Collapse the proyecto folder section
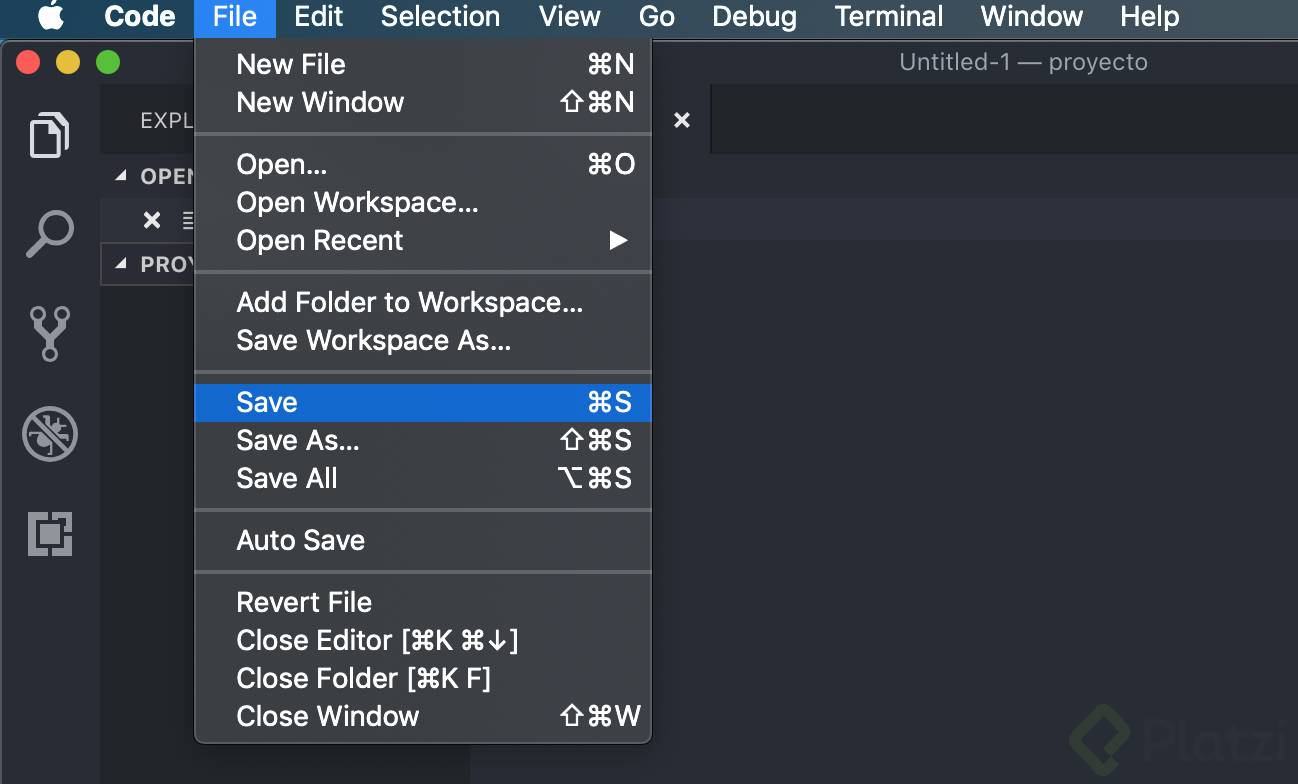The width and height of the screenshot is (1298, 784). click(121, 264)
